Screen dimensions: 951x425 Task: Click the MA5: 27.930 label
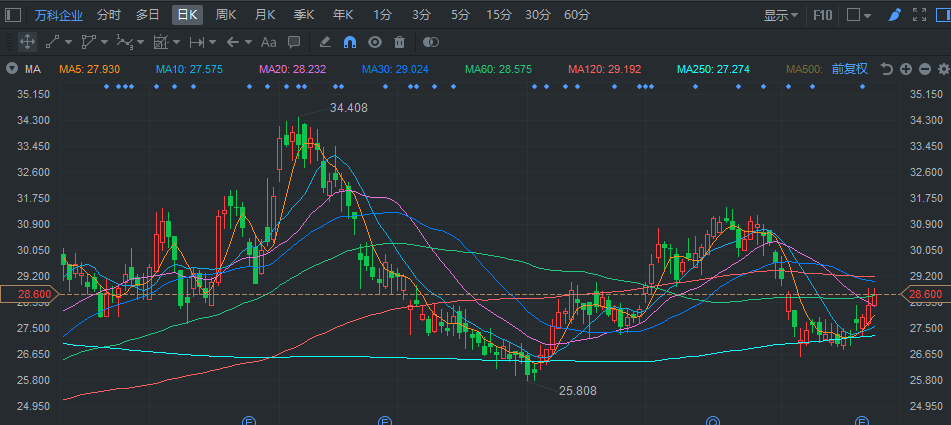[90, 69]
